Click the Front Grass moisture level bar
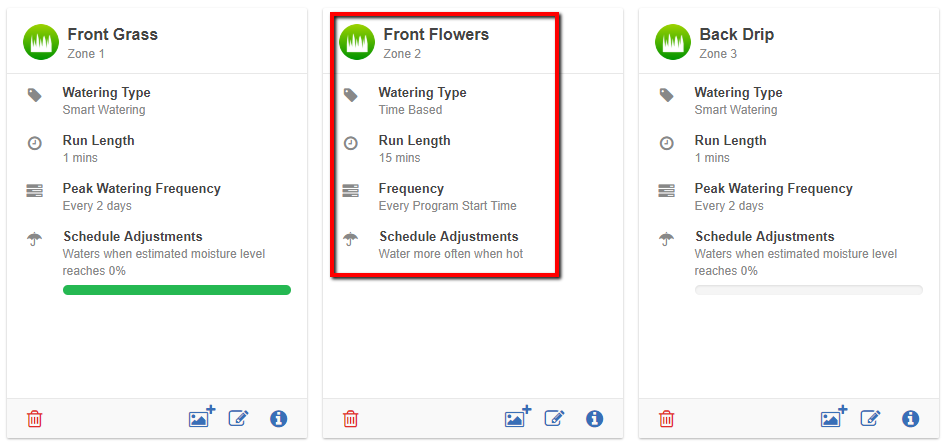This screenshot has height=443, width=944. 177,290
